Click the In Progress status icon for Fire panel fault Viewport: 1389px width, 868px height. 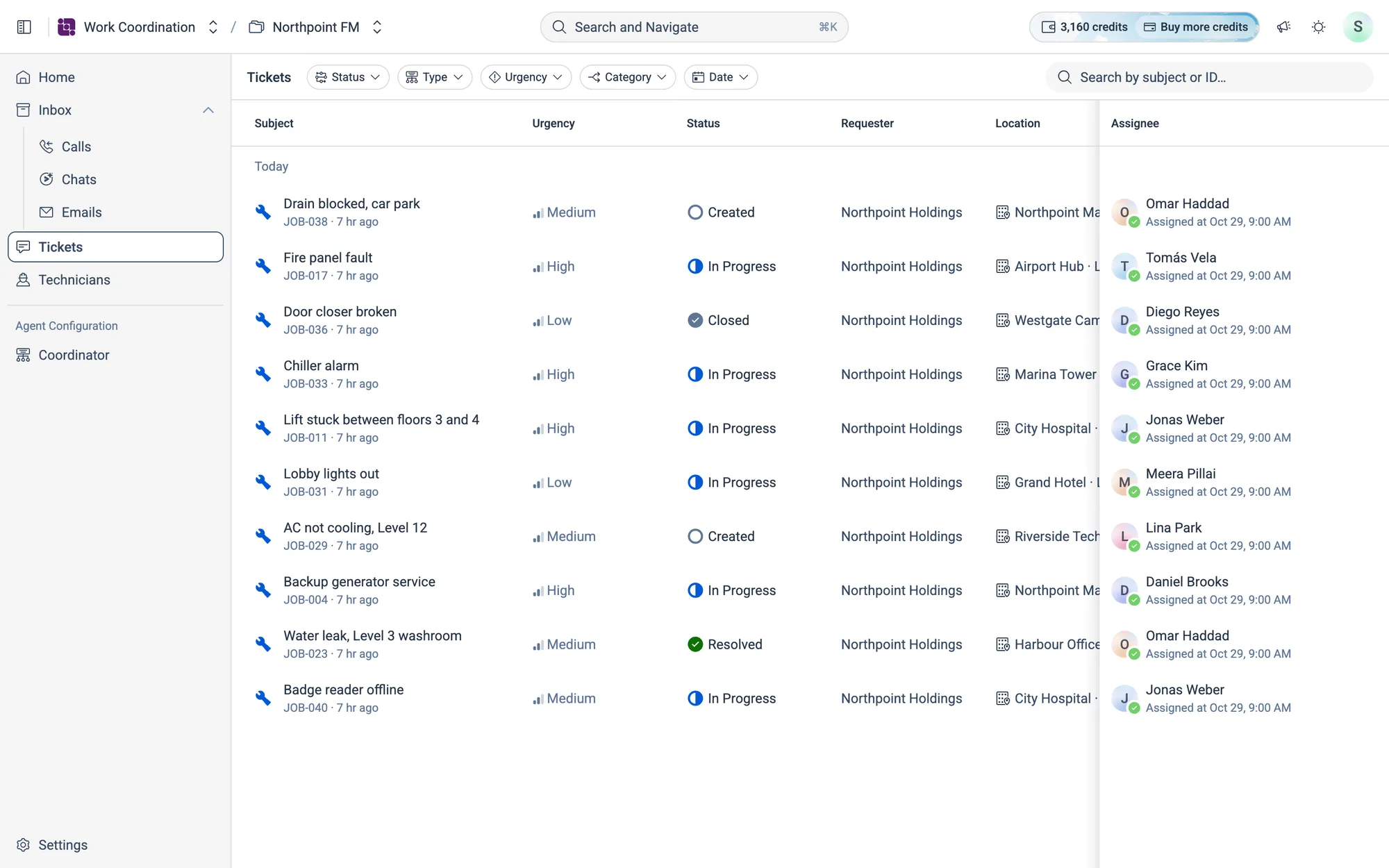695,266
